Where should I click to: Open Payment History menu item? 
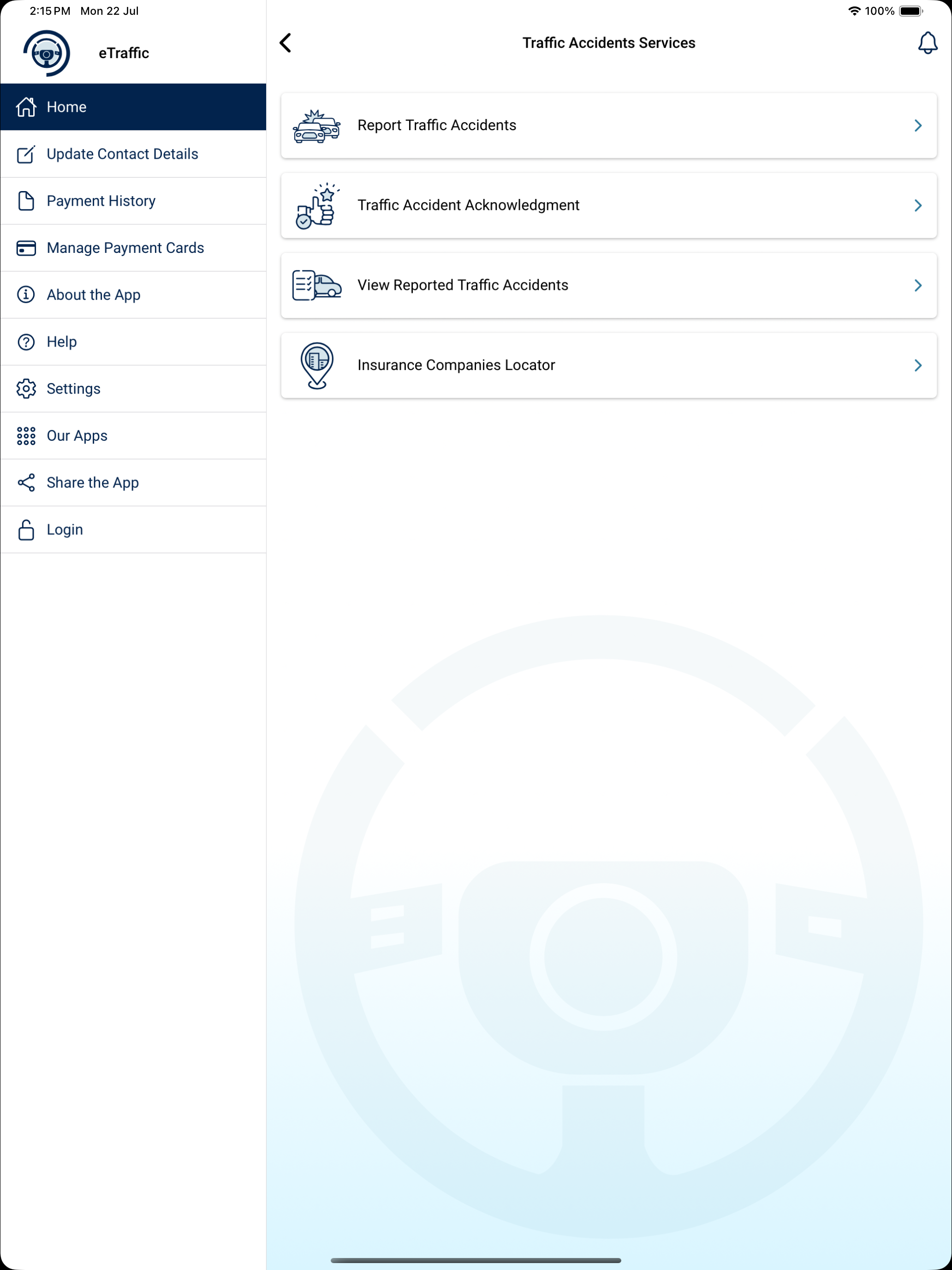pos(133,201)
